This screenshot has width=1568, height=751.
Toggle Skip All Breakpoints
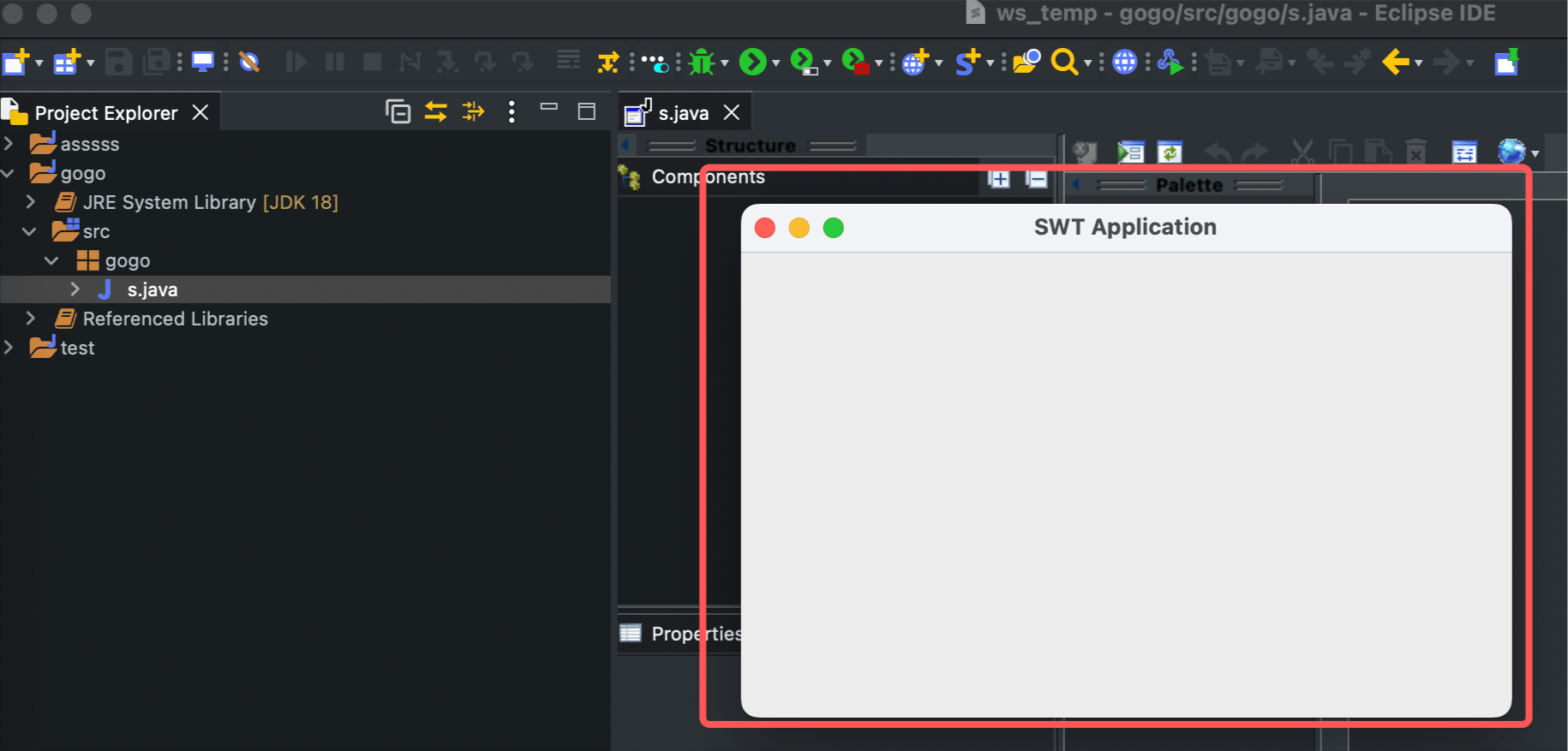pyautogui.click(x=249, y=62)
